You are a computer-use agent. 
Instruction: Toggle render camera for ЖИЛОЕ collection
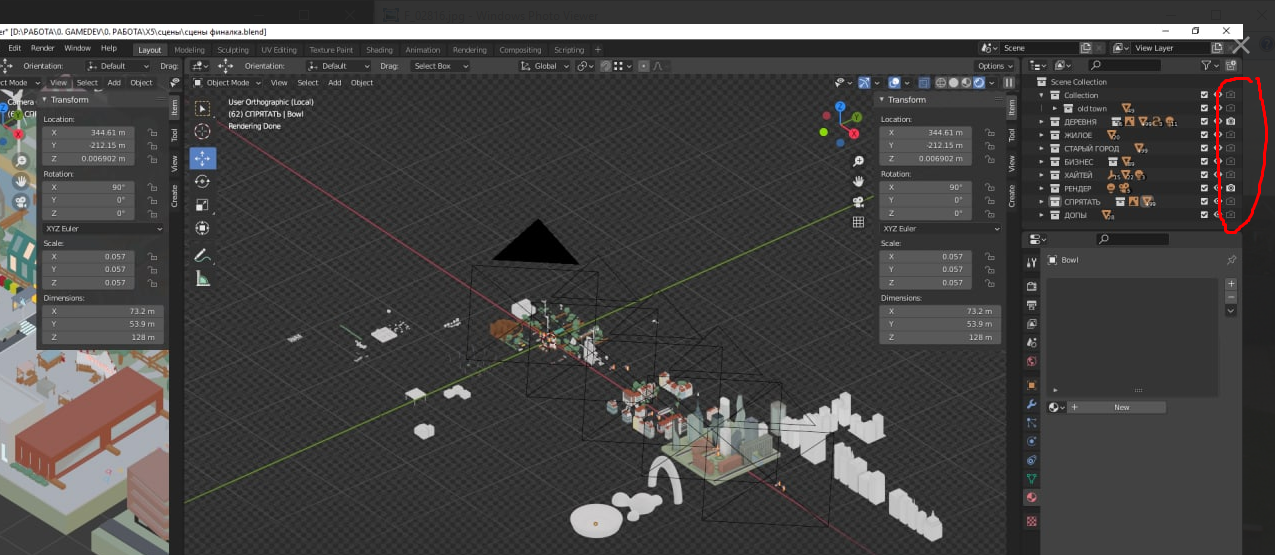[1231, 135]
